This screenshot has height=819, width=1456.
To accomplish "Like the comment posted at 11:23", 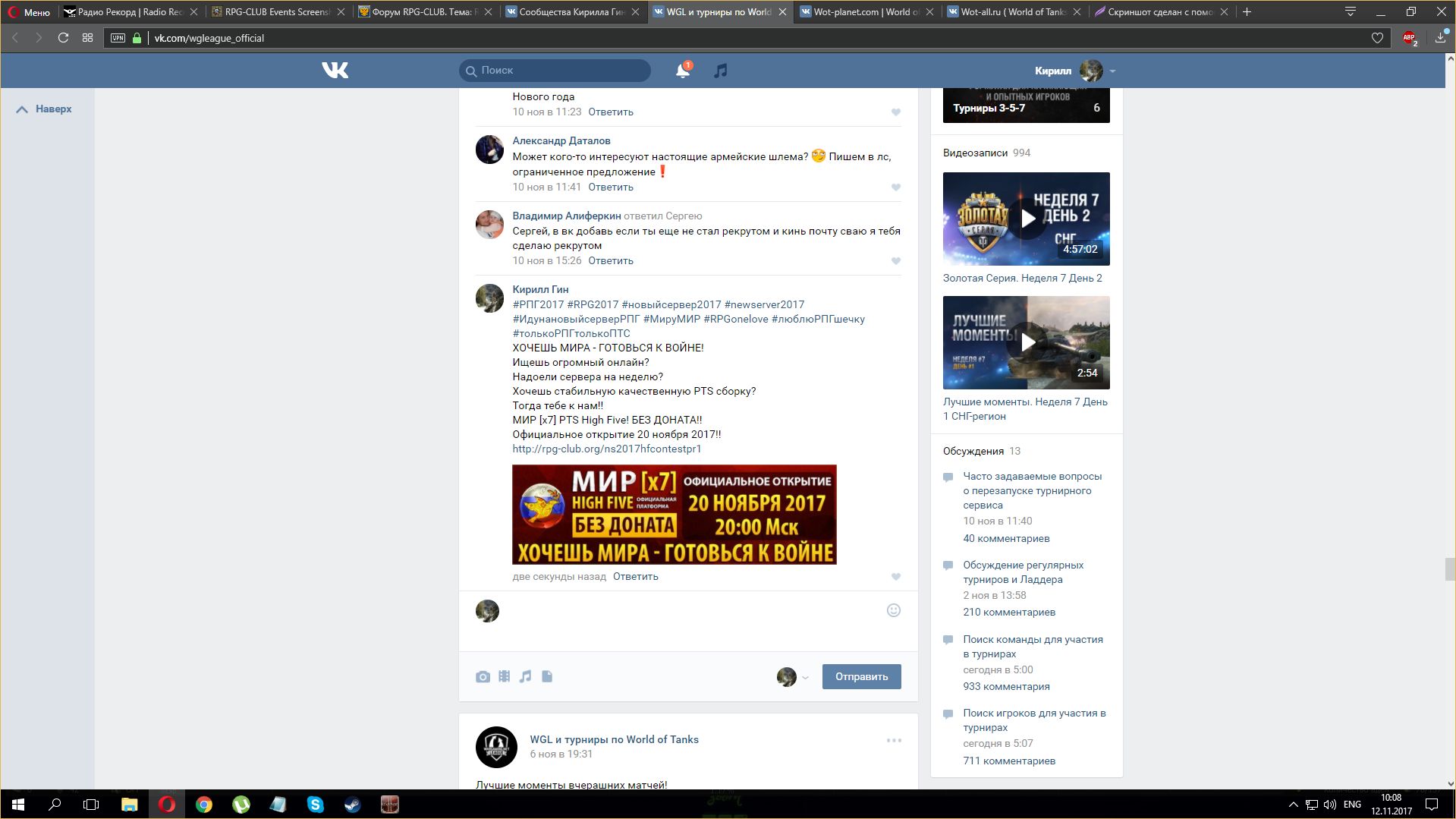I will [x=896, y=112].
